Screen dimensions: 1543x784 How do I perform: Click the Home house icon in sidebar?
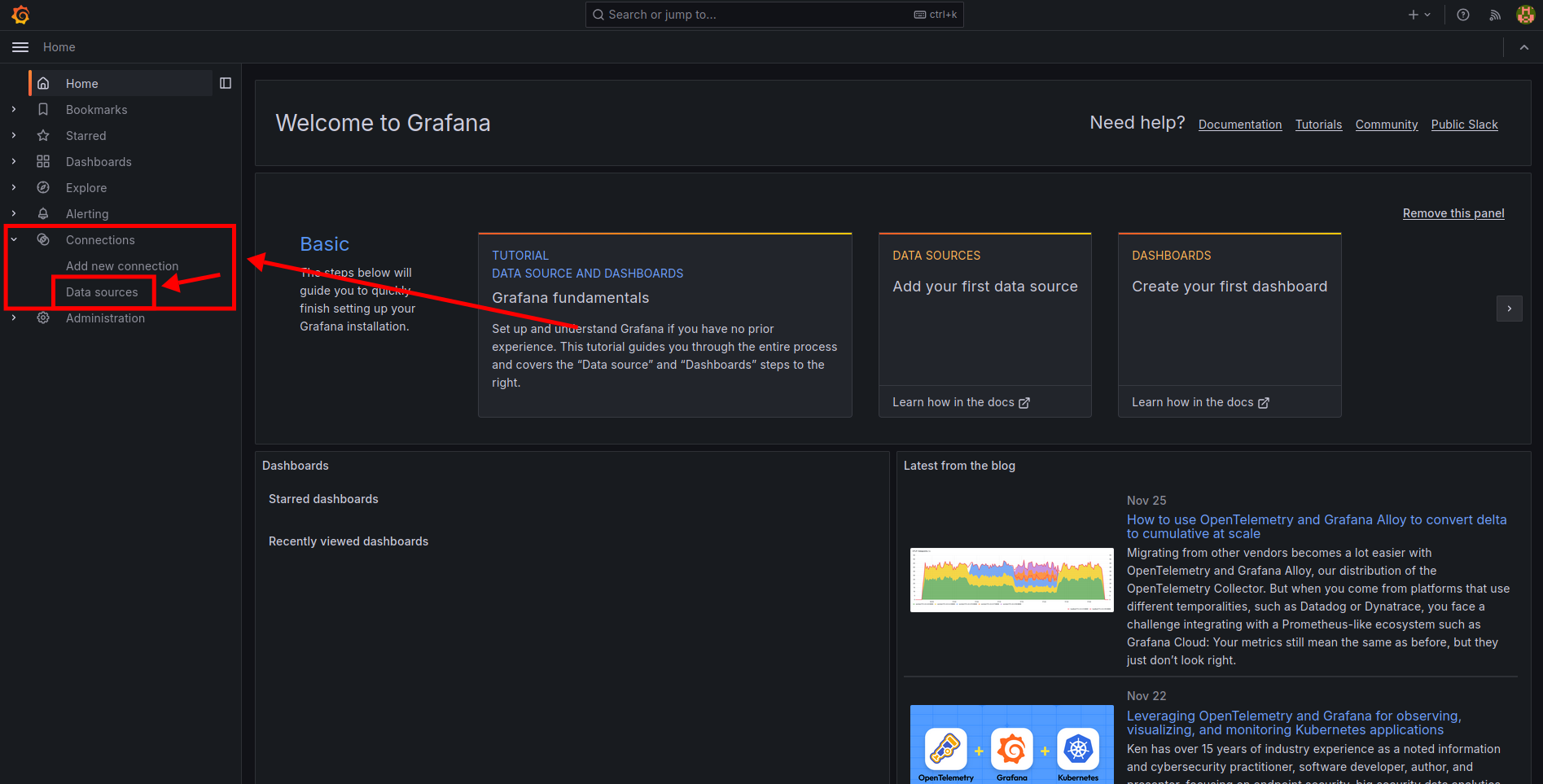[x=43, y=83]
